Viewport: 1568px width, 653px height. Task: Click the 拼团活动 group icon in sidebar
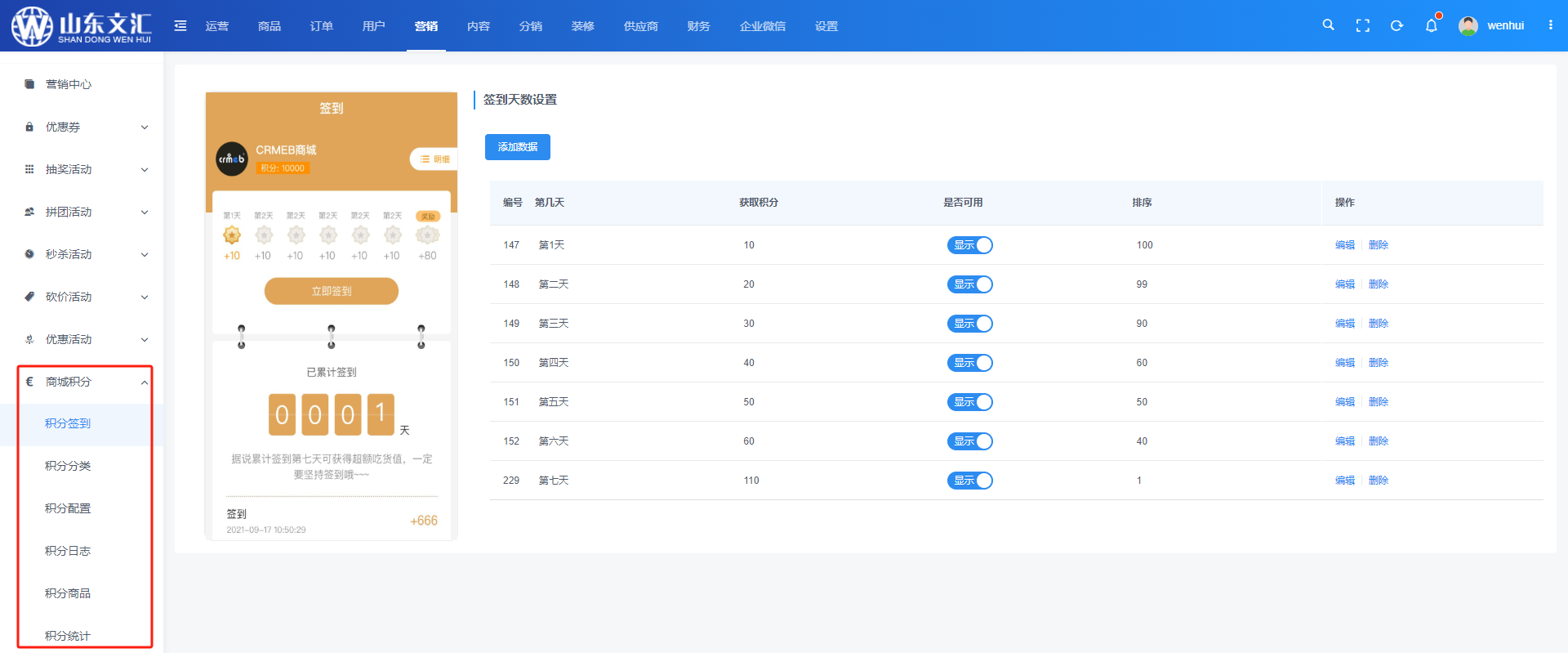point(29,212)
